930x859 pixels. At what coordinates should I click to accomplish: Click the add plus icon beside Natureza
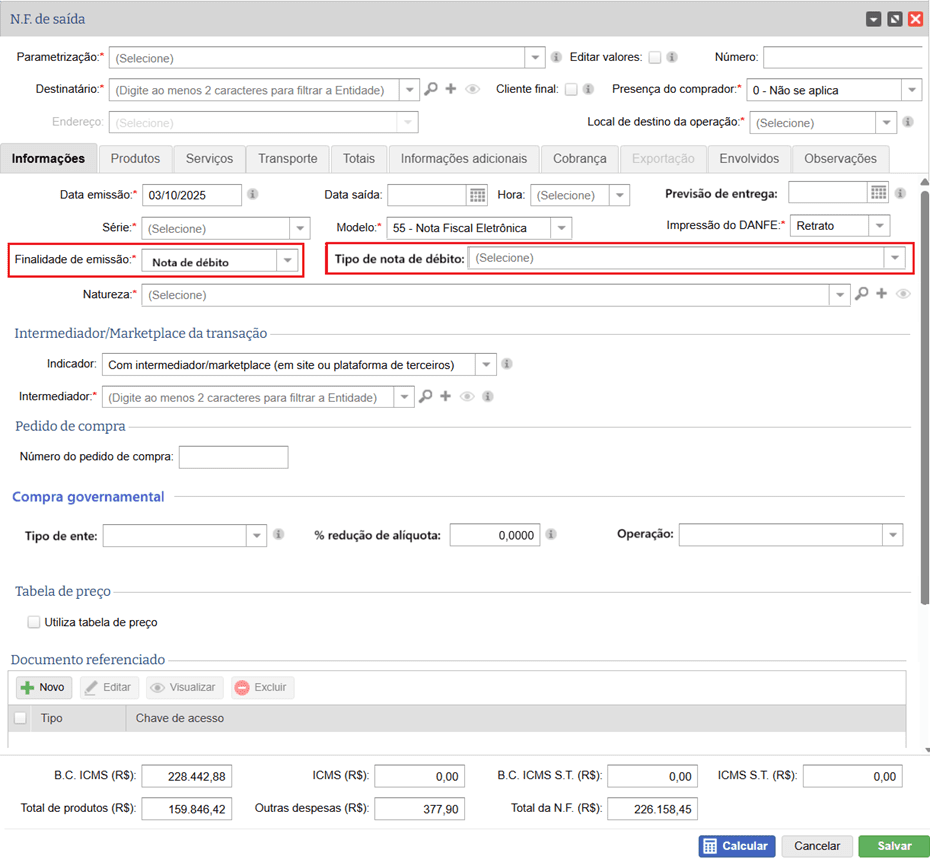[x=881, y=294]
